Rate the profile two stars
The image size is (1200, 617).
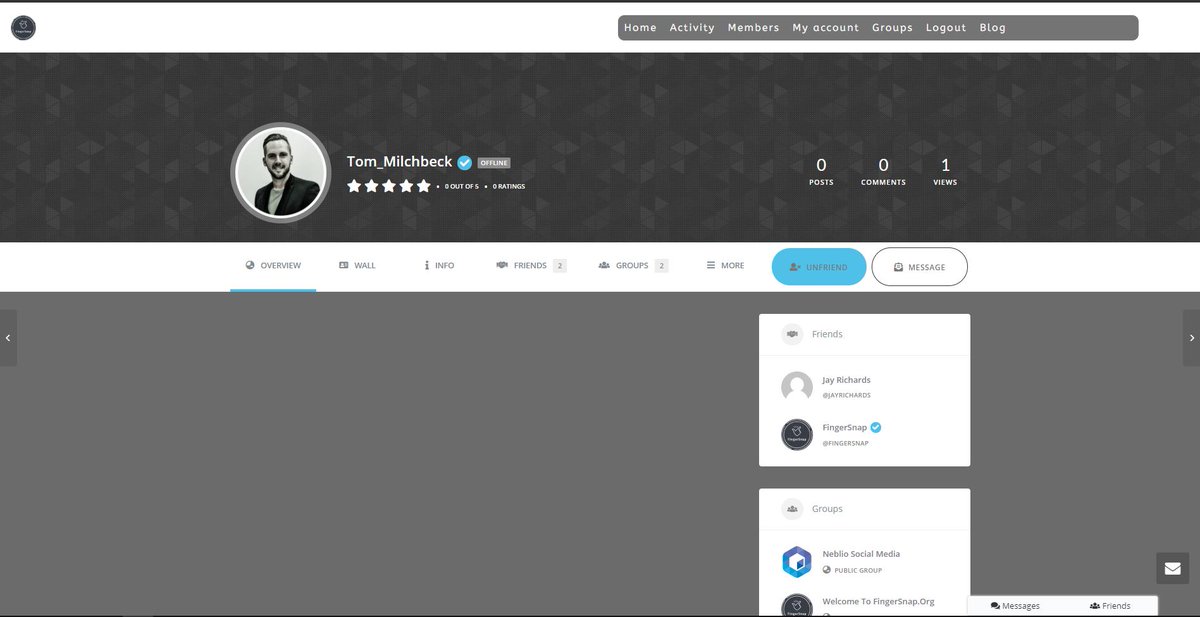[371, 186]
